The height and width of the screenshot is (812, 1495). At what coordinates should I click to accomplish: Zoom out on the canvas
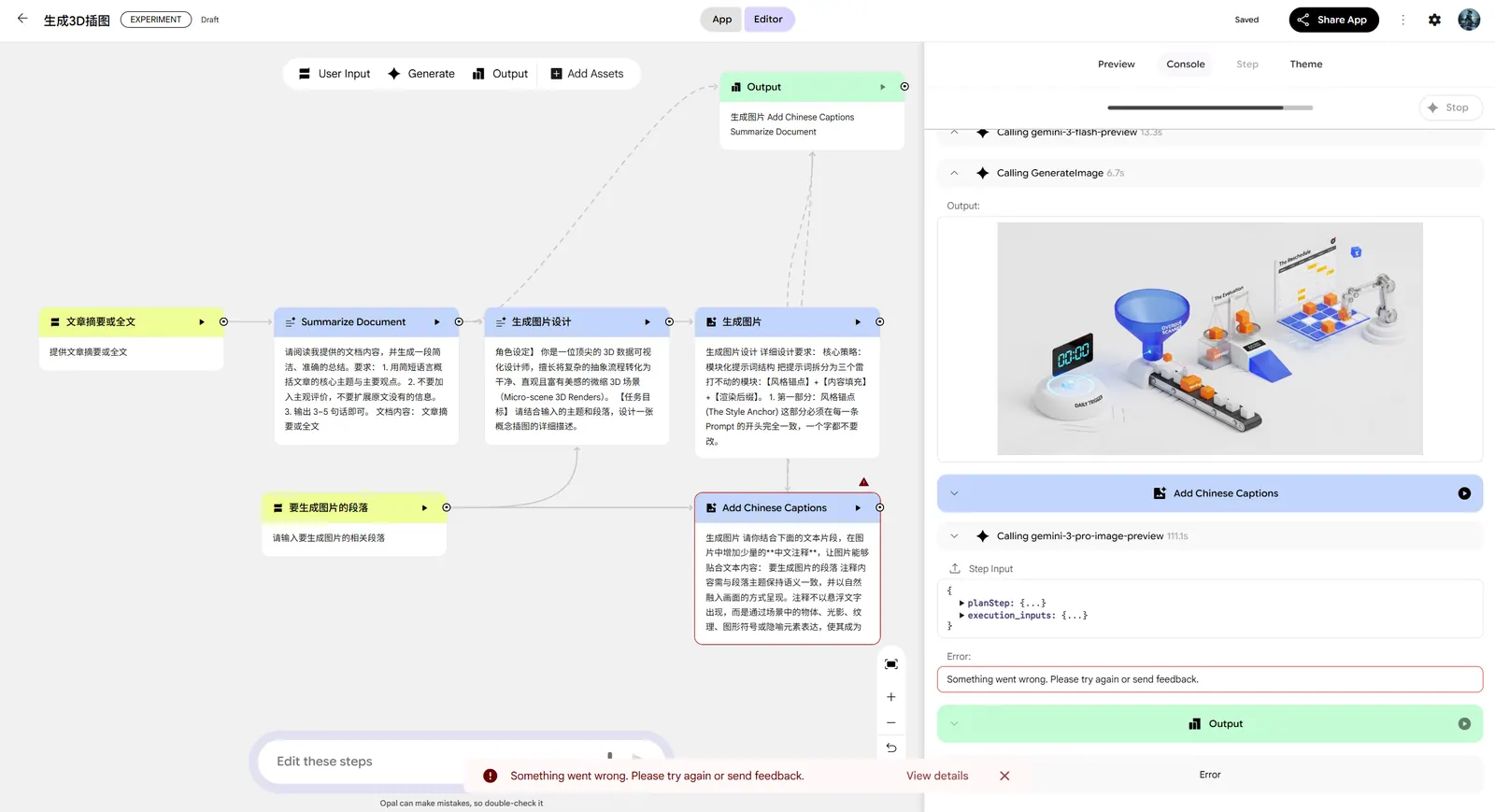[891, 722]
